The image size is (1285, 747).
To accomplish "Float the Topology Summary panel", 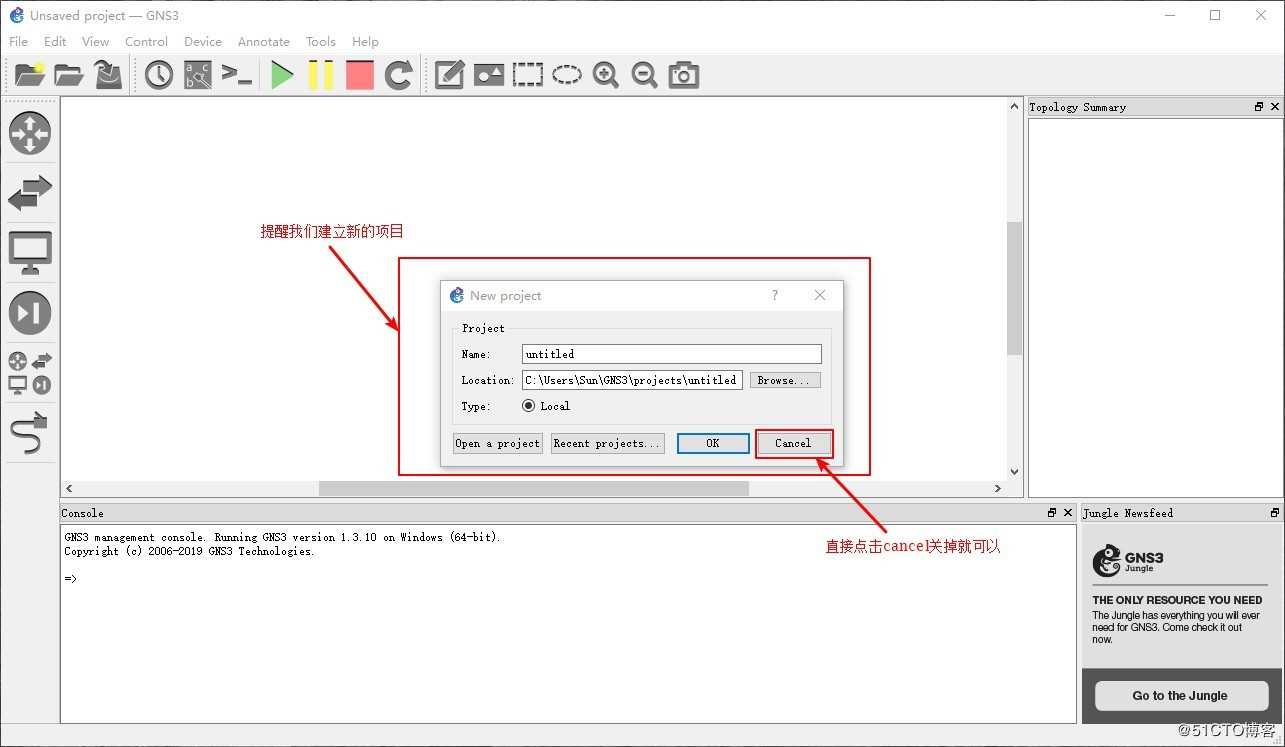I will click(x=1259, y=107).
